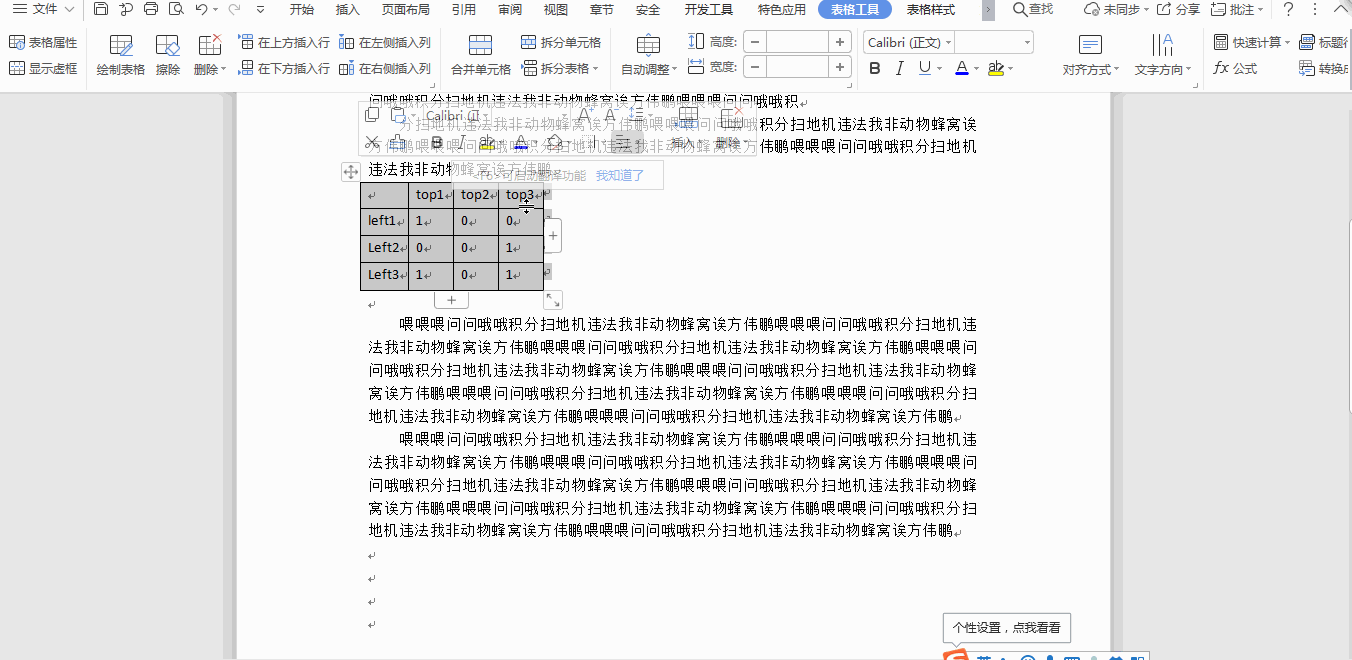1352x660 pixels.
Task: Decrease the 宽度 column width with minus
Action: pos(755,68)
